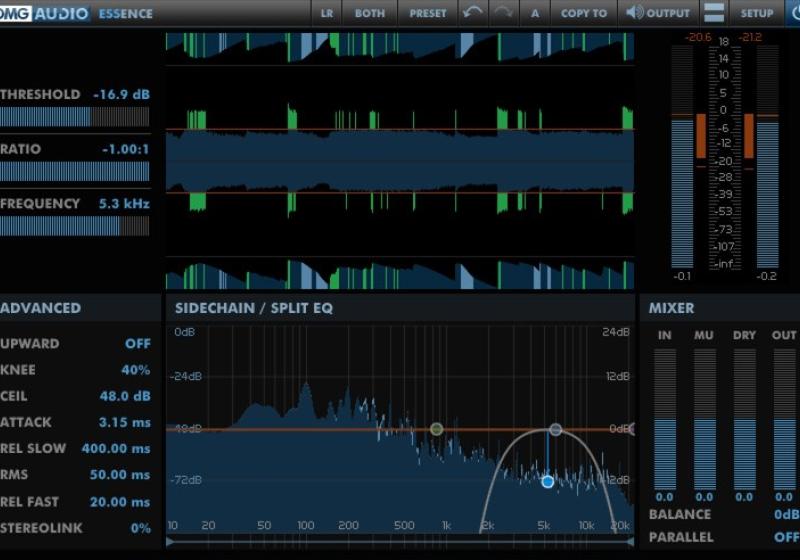800x560 pixels.
Task: Open the Preset menu
Action: pyautogui.click(x=428, y=13)
